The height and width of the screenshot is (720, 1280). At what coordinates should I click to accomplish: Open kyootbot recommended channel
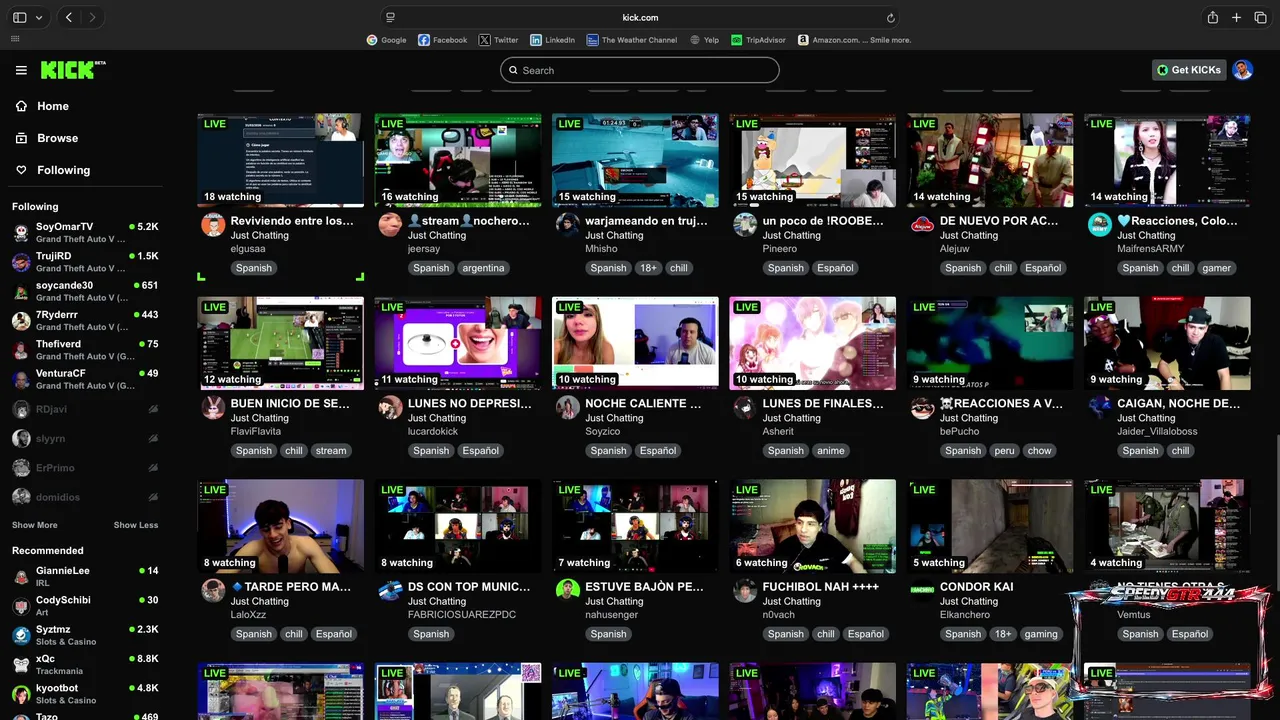click(x=85, y=694)
